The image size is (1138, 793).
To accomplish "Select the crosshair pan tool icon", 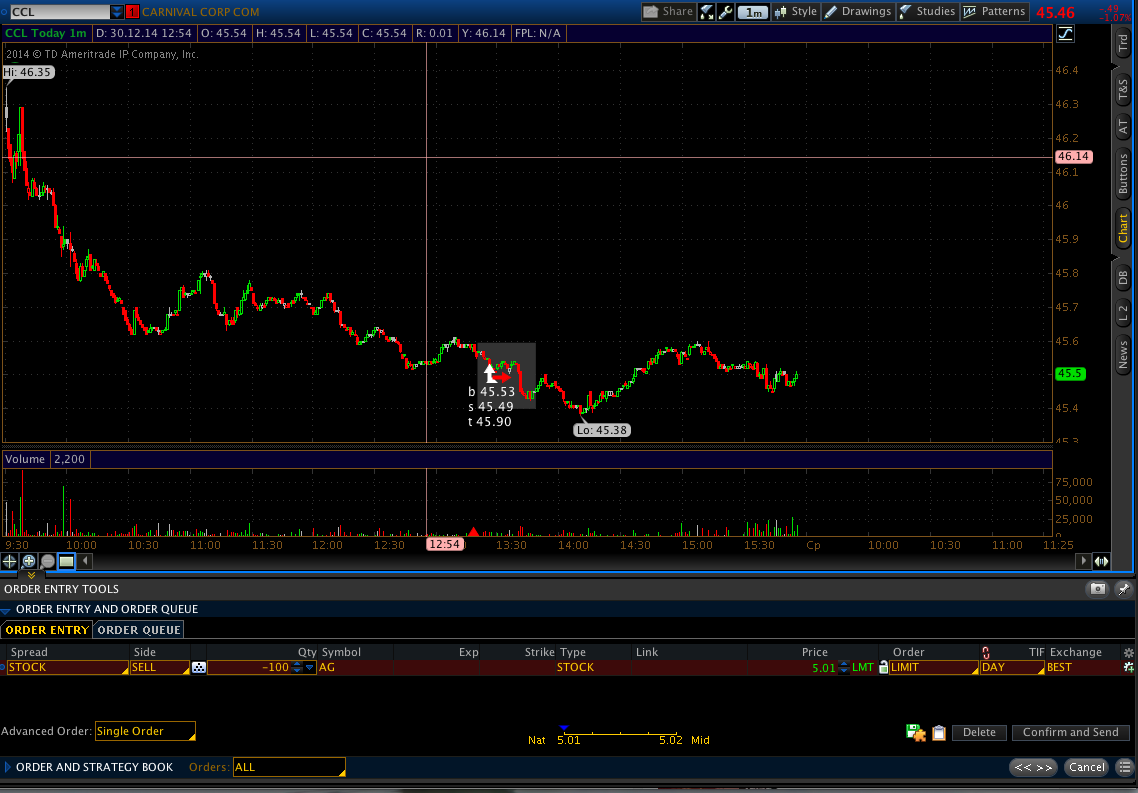I will (9, 561).
